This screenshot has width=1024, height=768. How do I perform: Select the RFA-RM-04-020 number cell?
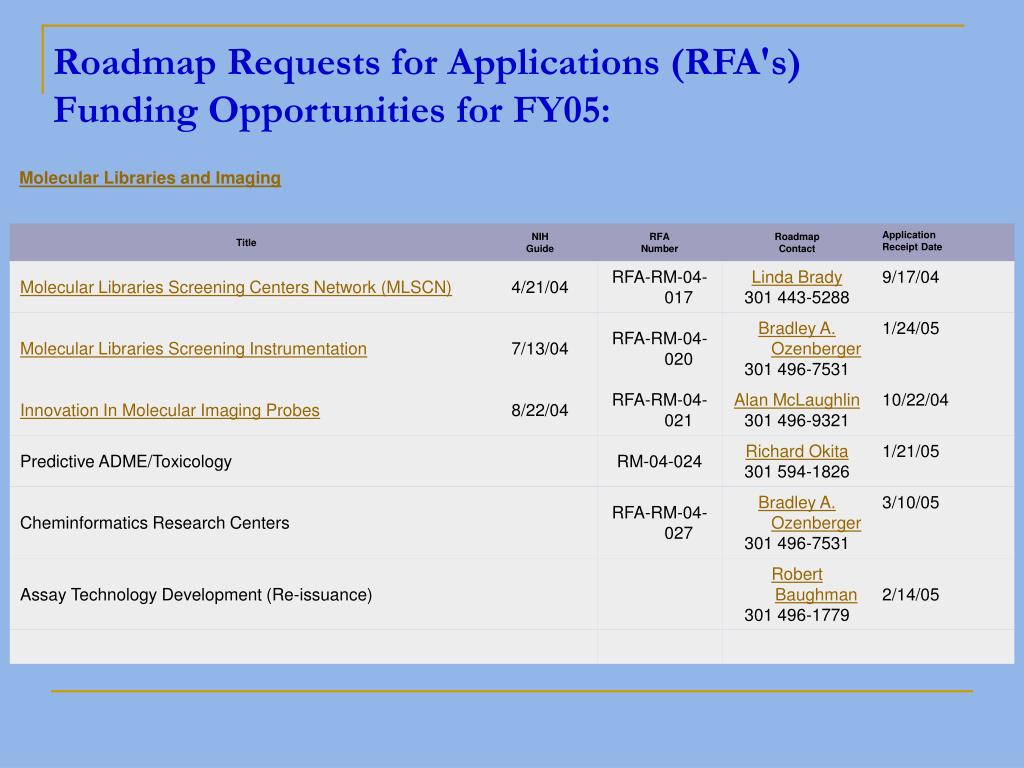coord(660,349)
